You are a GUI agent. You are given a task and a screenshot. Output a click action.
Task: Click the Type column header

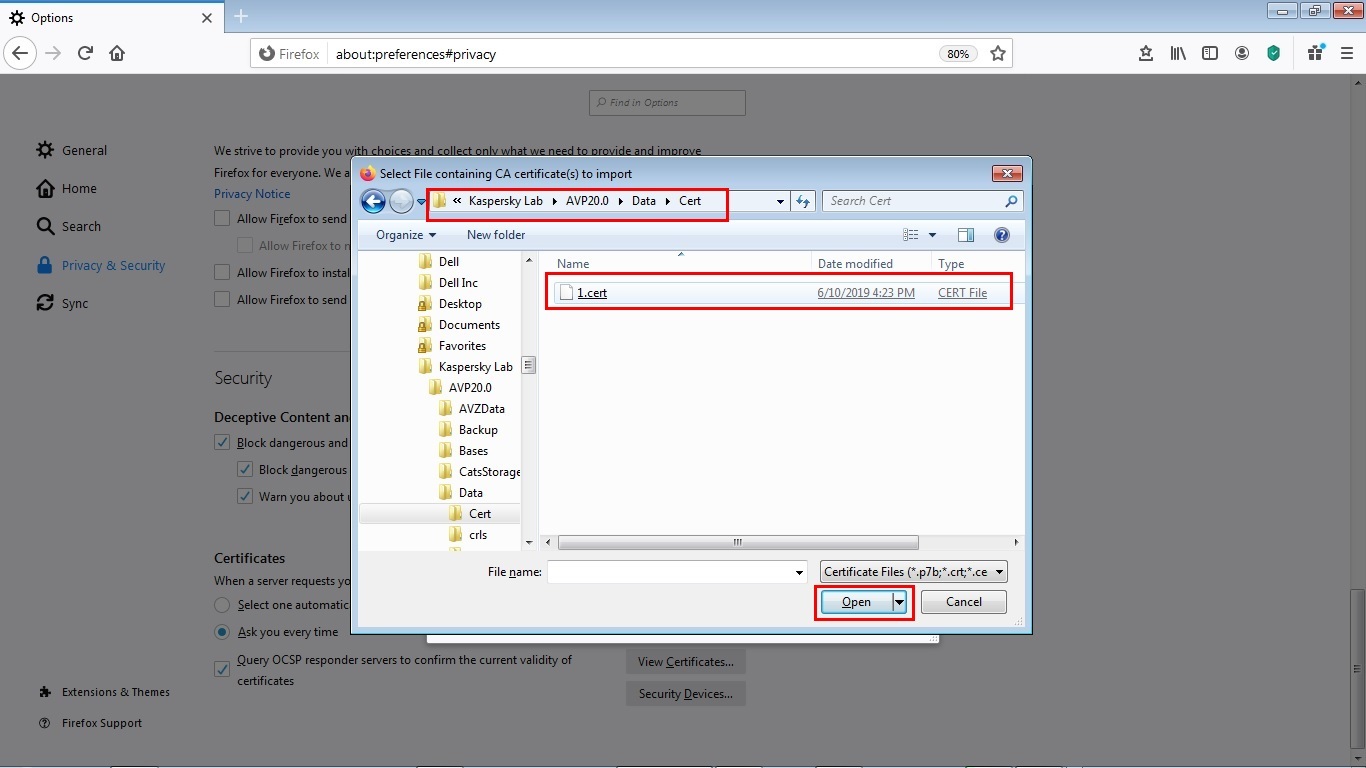click(952, 264)
